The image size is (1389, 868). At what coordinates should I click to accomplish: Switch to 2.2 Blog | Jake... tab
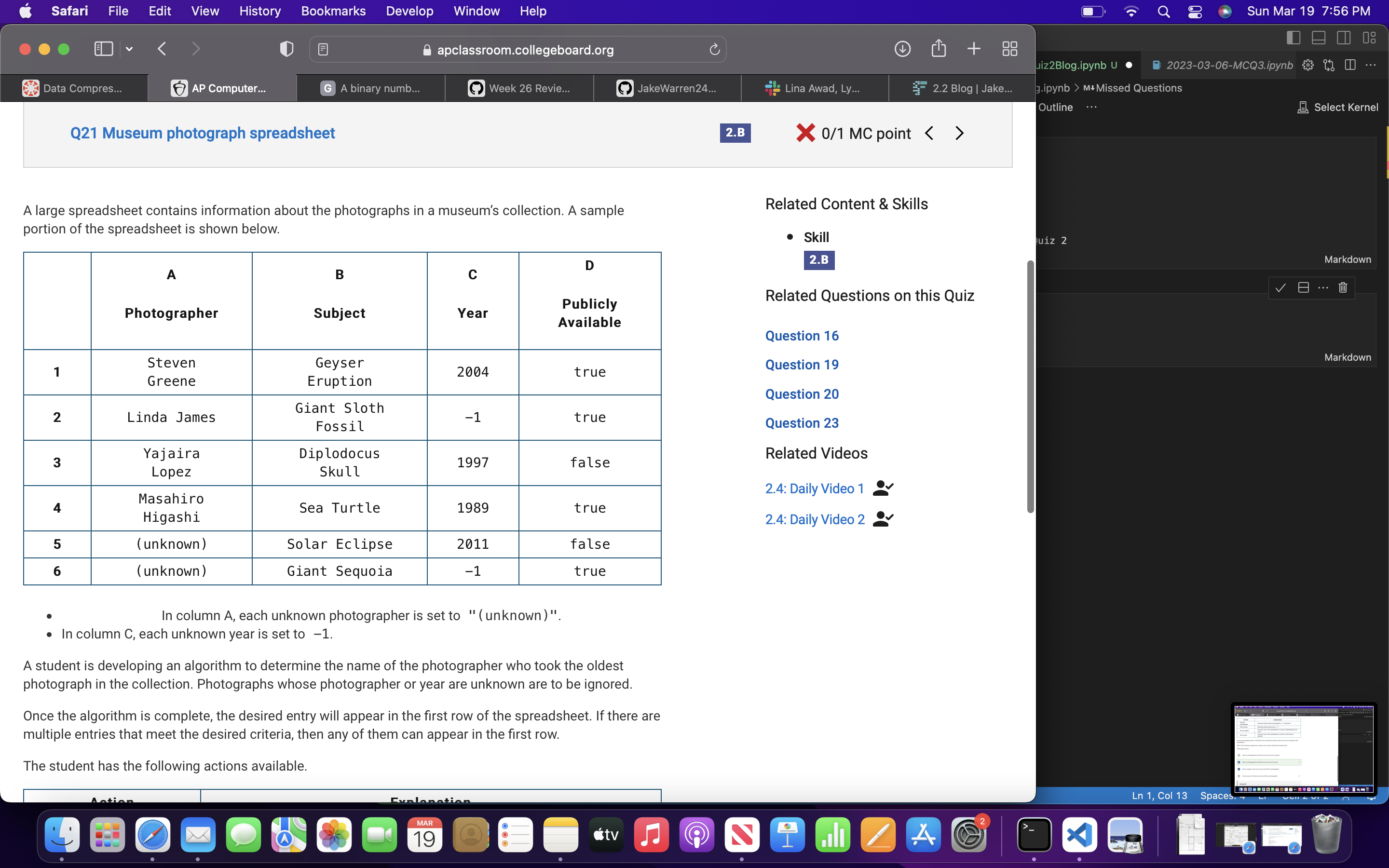[x=963, y=88]
